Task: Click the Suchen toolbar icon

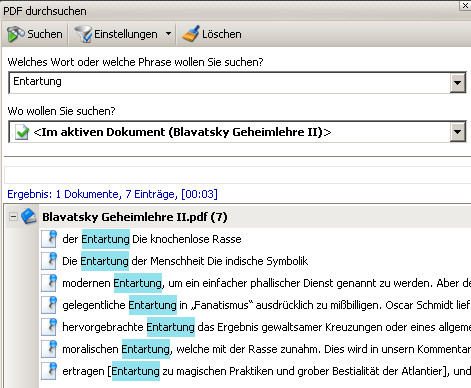Action: [x=15, y=34]
